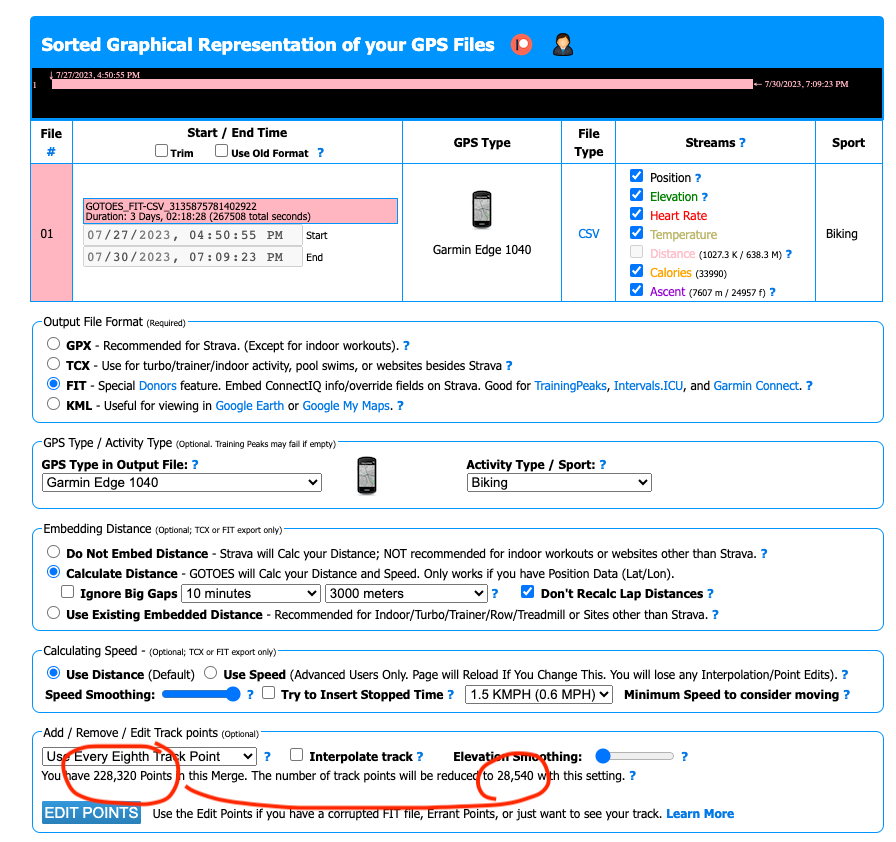This screenshot has width=896, height=842.
Task: Select GPX output file format
Action: (x=54, y=344)
